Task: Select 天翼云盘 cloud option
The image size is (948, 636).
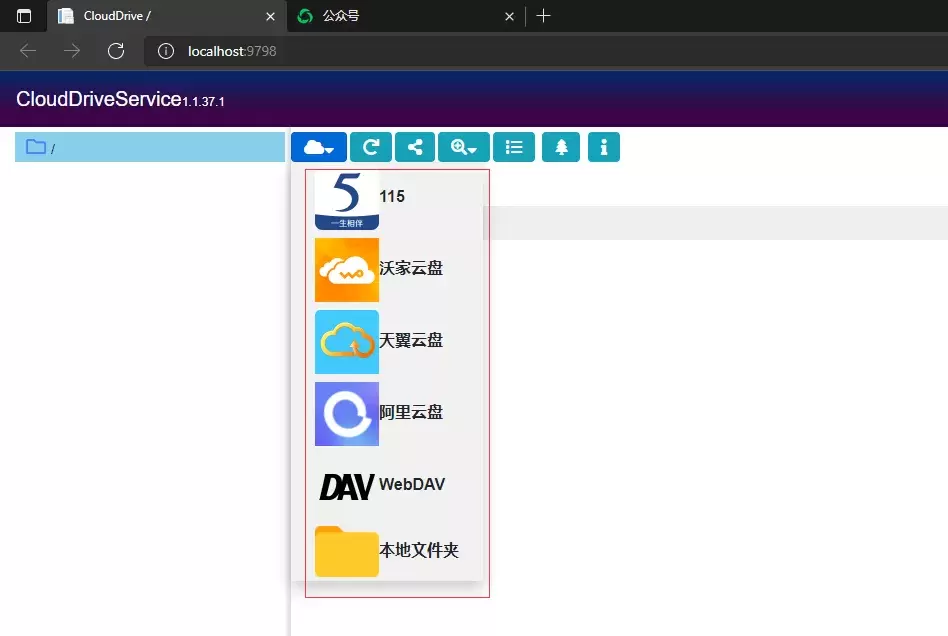Action: click(x=410, y=341)
